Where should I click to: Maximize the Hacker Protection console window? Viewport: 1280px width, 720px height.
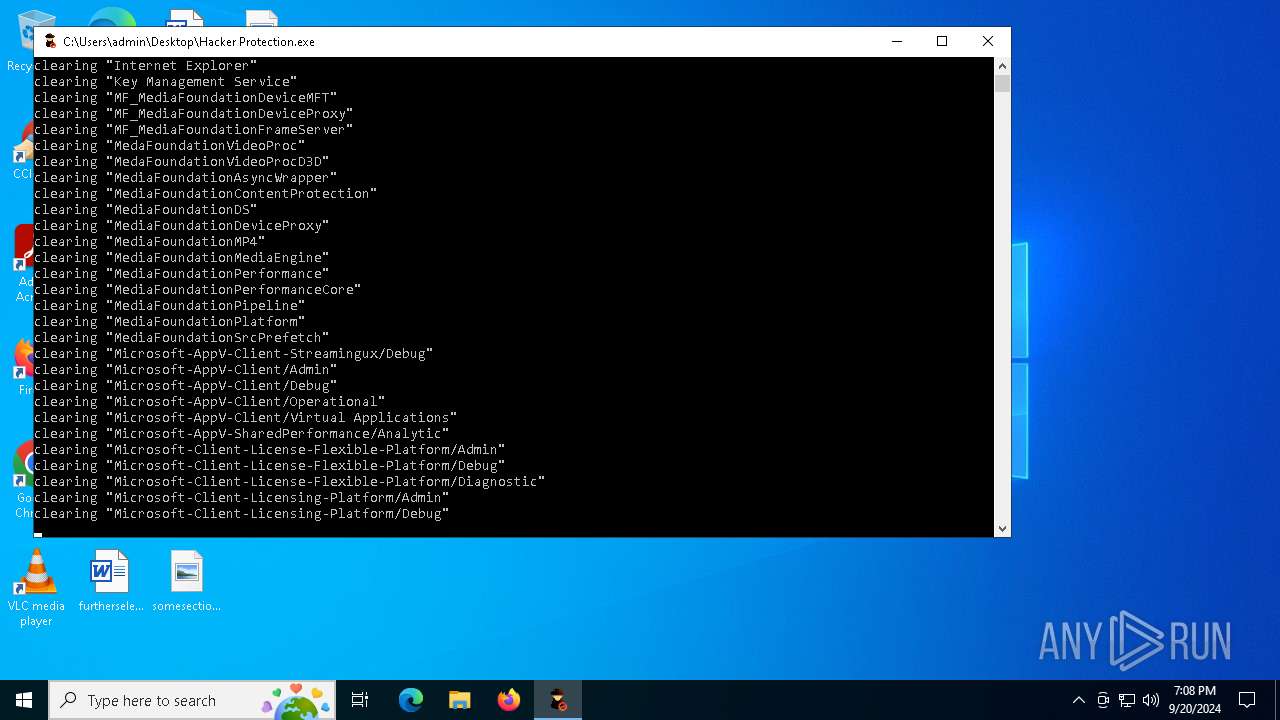(942, 41)
